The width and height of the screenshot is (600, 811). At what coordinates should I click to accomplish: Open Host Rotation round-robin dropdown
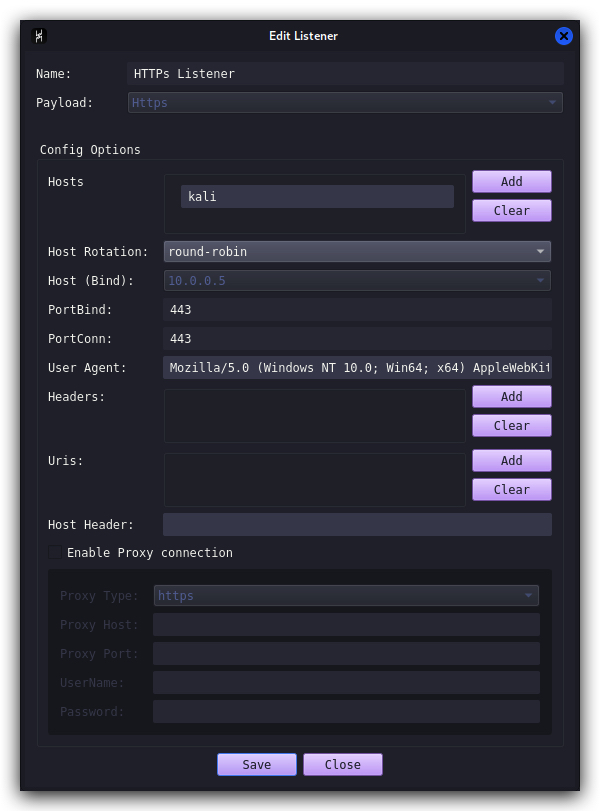tap(357, 251)
